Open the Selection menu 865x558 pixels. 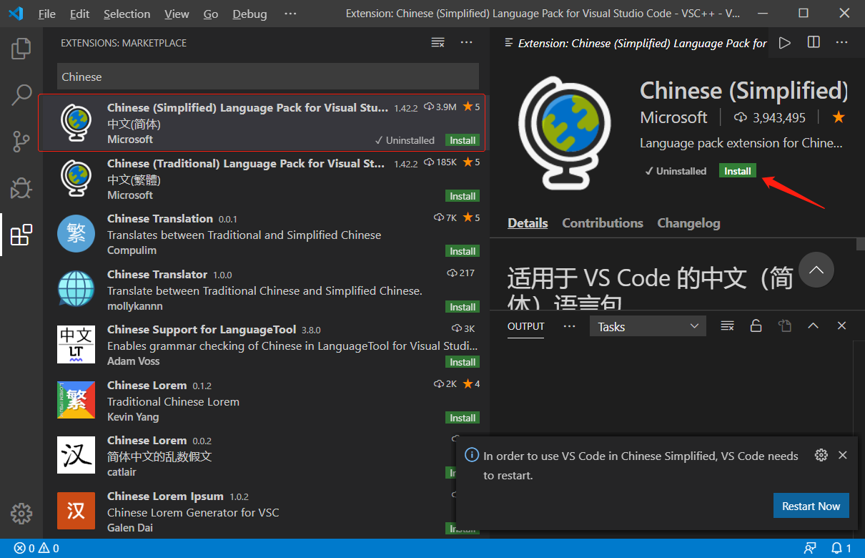pos(127,14)
